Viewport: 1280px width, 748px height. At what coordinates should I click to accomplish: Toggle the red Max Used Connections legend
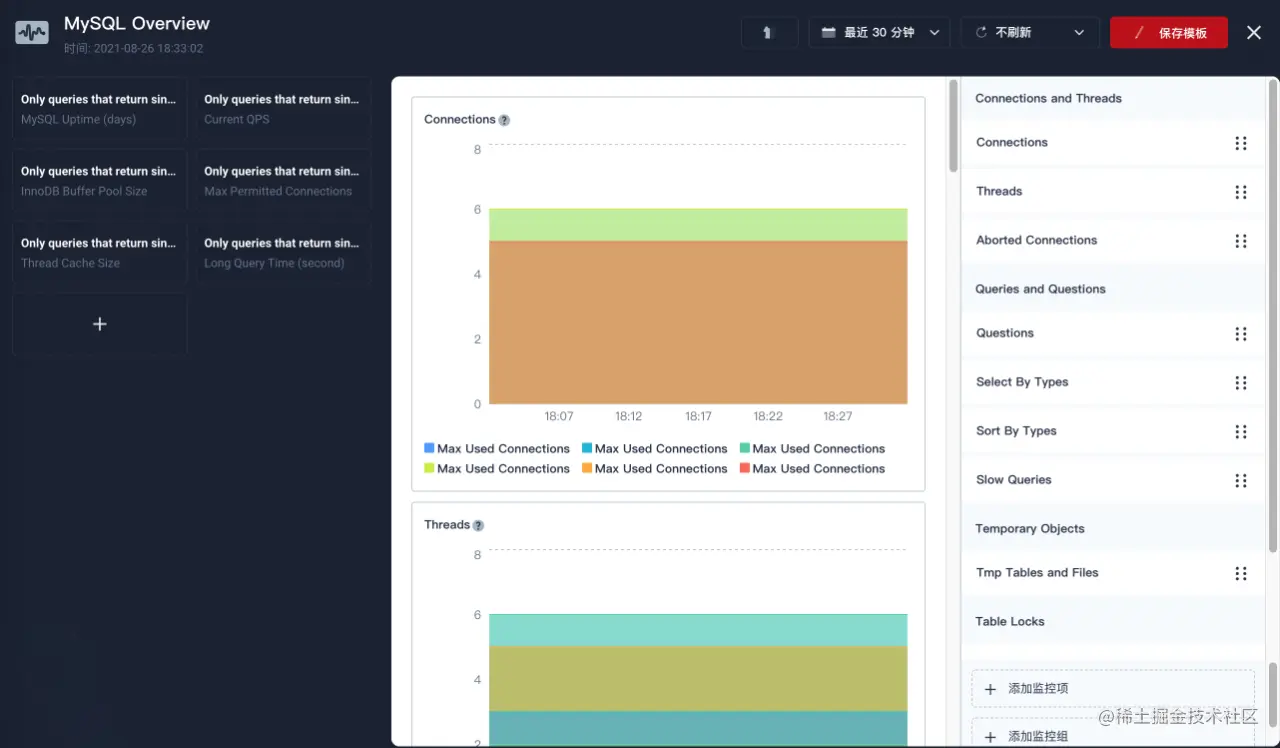pyautogui.click(x=812, y=468)
